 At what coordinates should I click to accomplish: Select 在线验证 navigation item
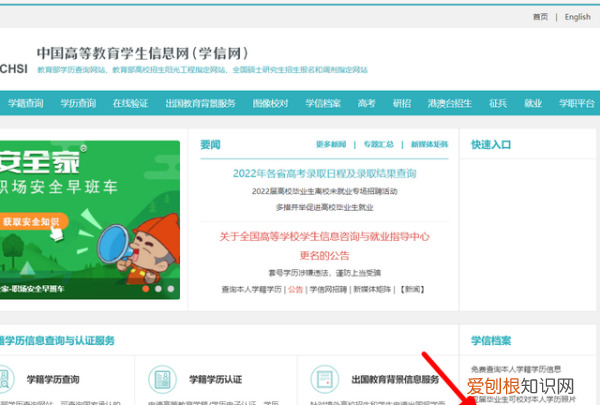point(130,103)
